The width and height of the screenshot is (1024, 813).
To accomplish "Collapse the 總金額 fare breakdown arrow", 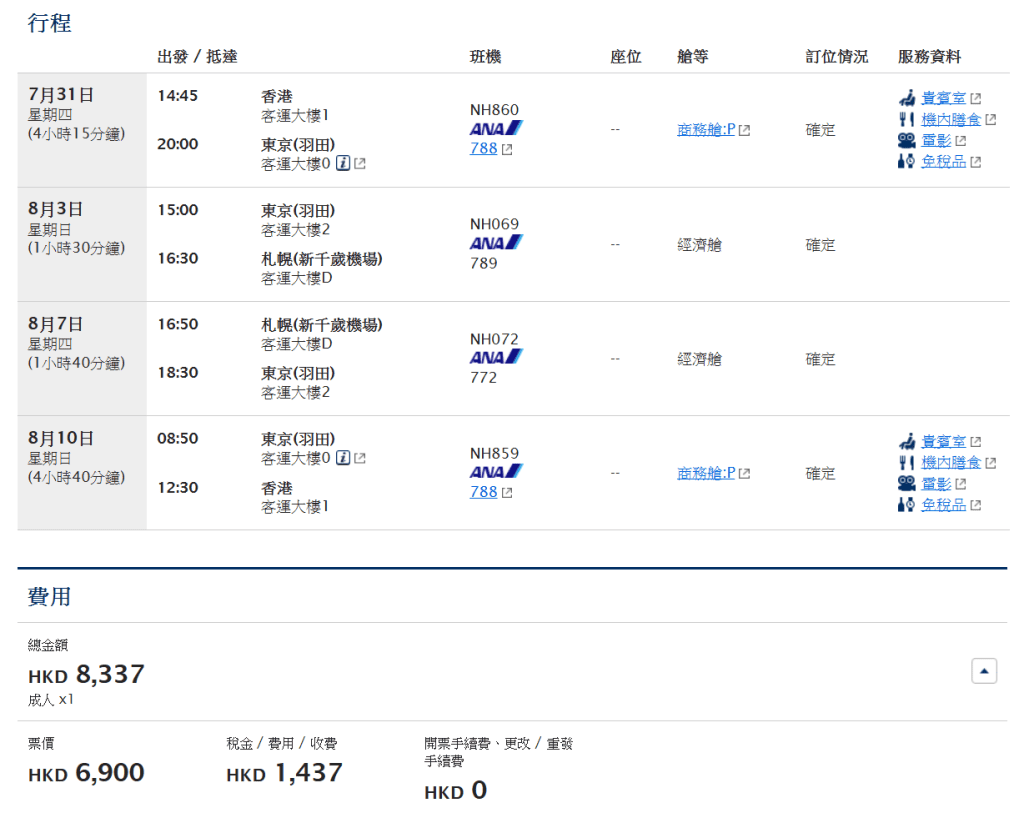I will [984, 672].
